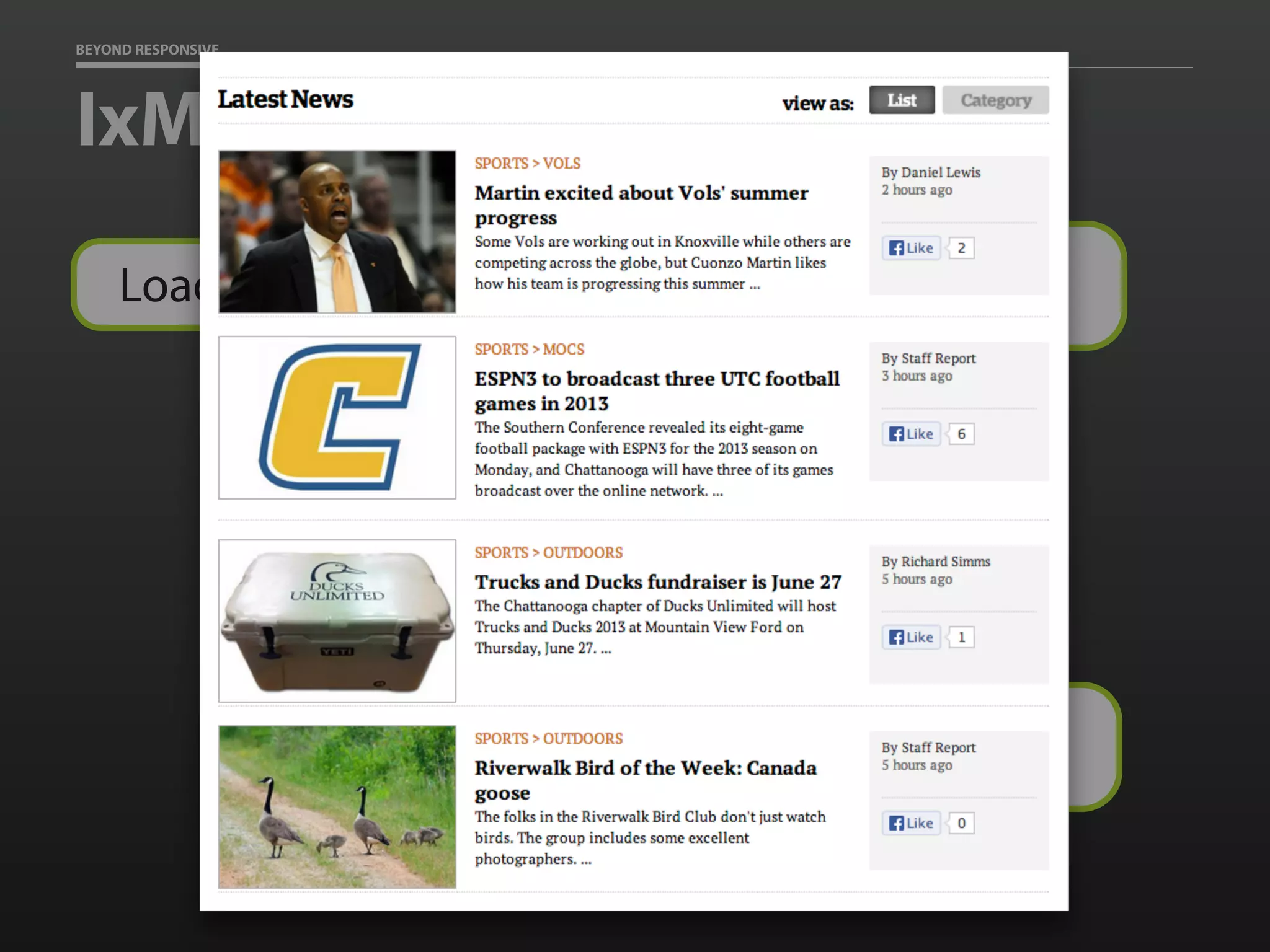Viewport: 1270px width, 952px height.
Task: Click the By Daniel Lewis byline
Action: point(931,172)
